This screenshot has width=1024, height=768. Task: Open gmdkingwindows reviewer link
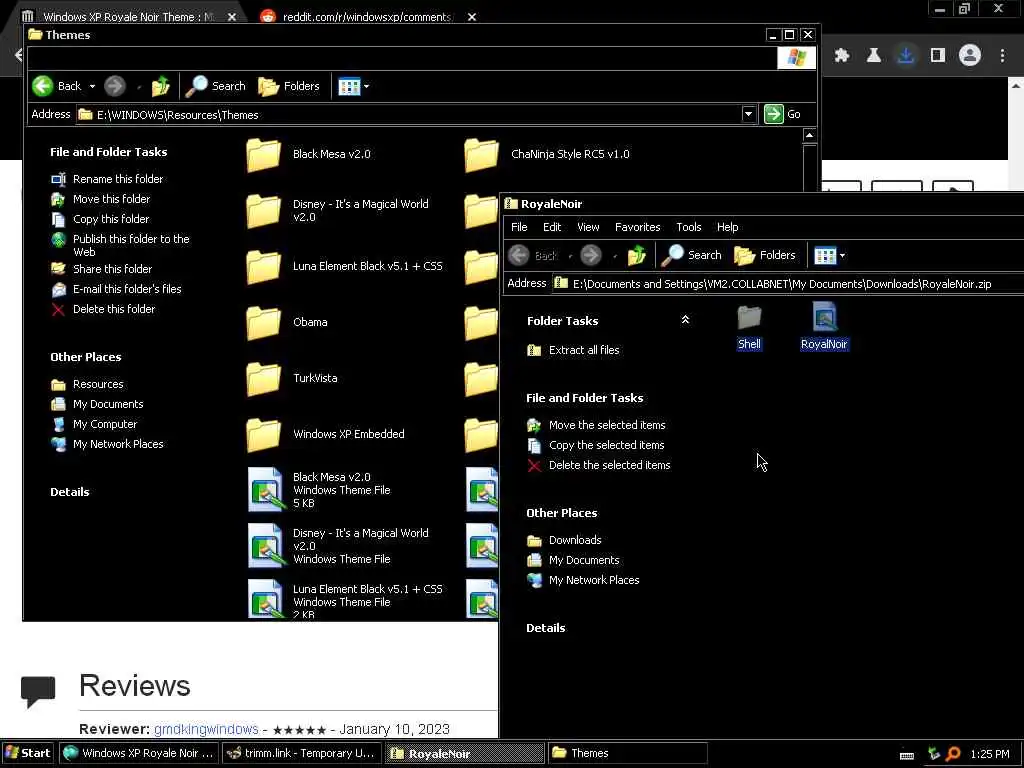(206, 729)
